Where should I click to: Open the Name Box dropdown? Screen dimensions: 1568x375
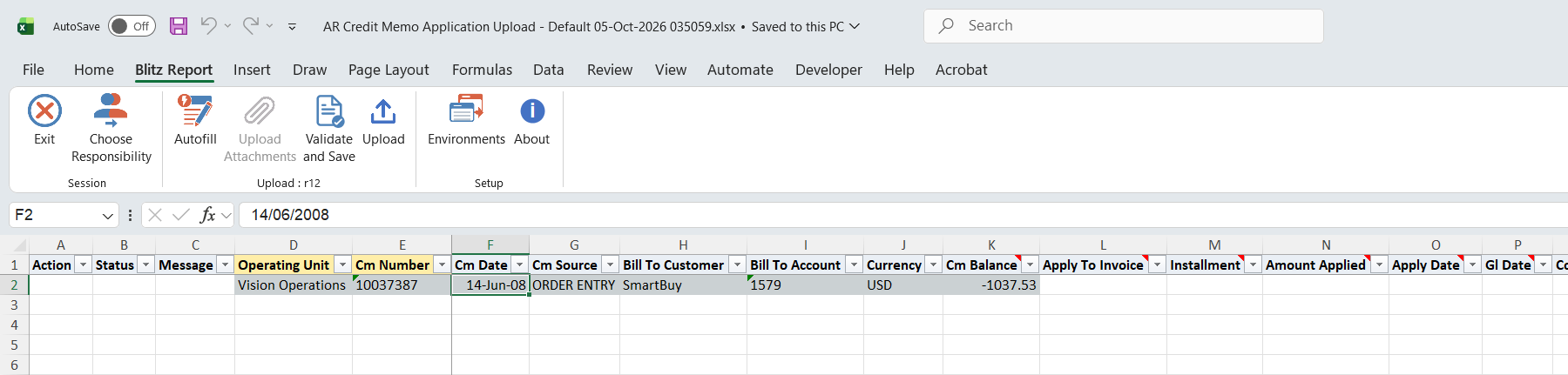point(107,215)
